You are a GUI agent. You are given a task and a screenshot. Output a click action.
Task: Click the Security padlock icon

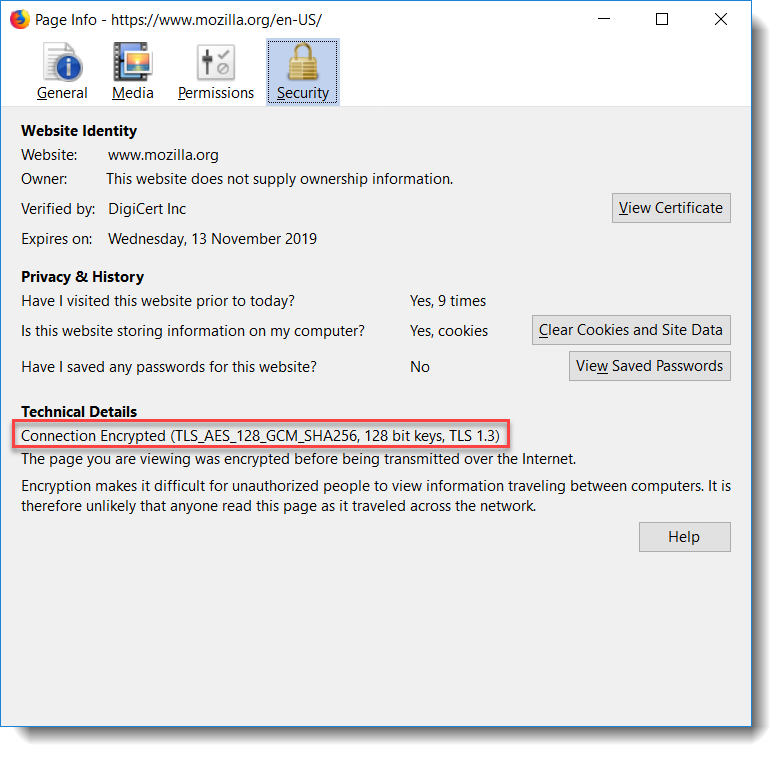point(302,64)
